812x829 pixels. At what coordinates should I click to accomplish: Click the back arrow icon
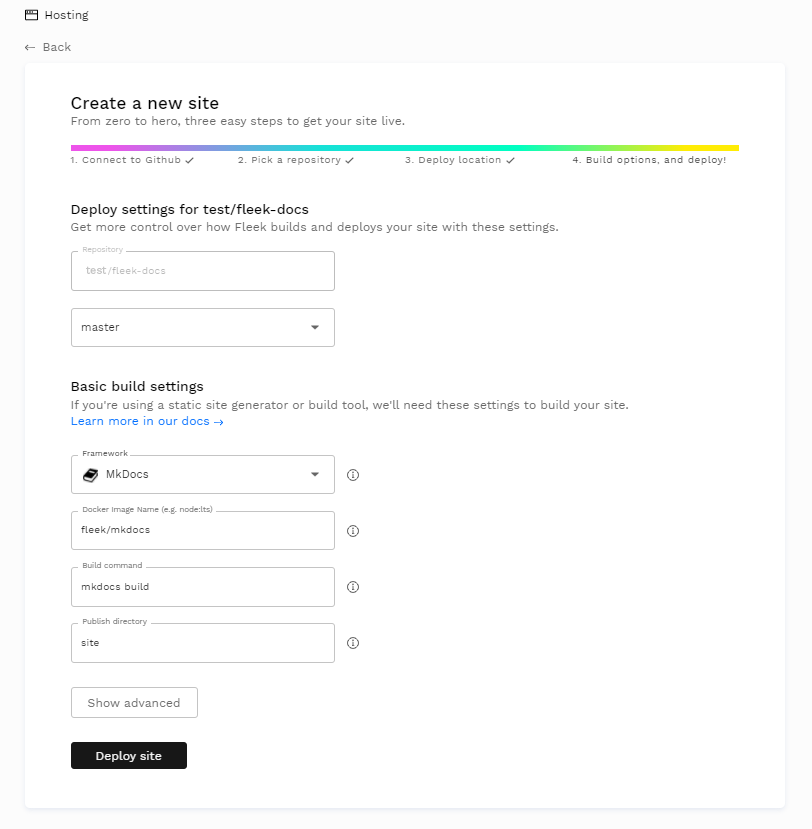[30, 47]
